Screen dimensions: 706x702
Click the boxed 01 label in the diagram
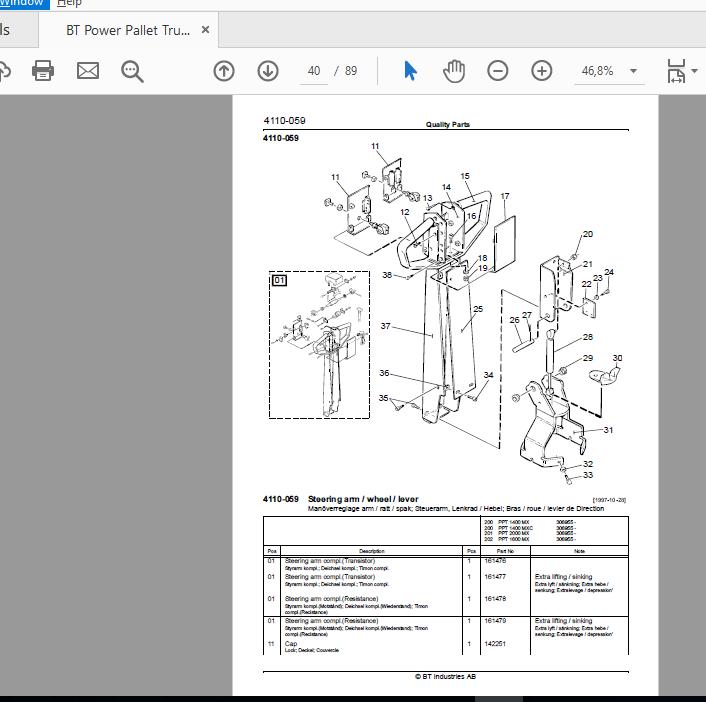(280, 280)
